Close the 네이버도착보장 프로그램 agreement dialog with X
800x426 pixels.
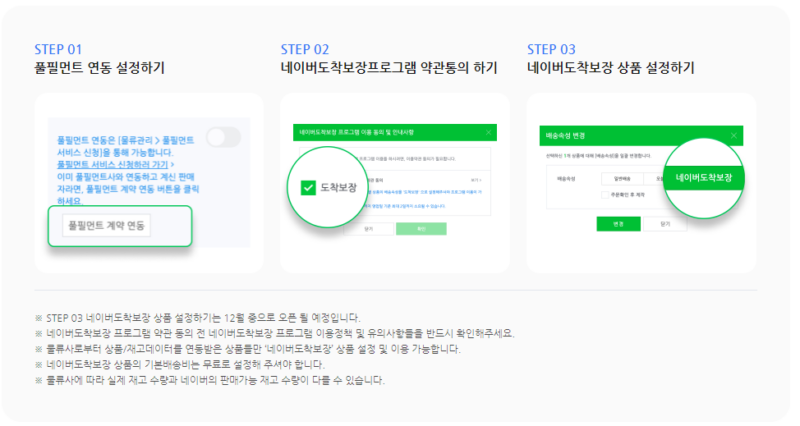click(488, 131)
